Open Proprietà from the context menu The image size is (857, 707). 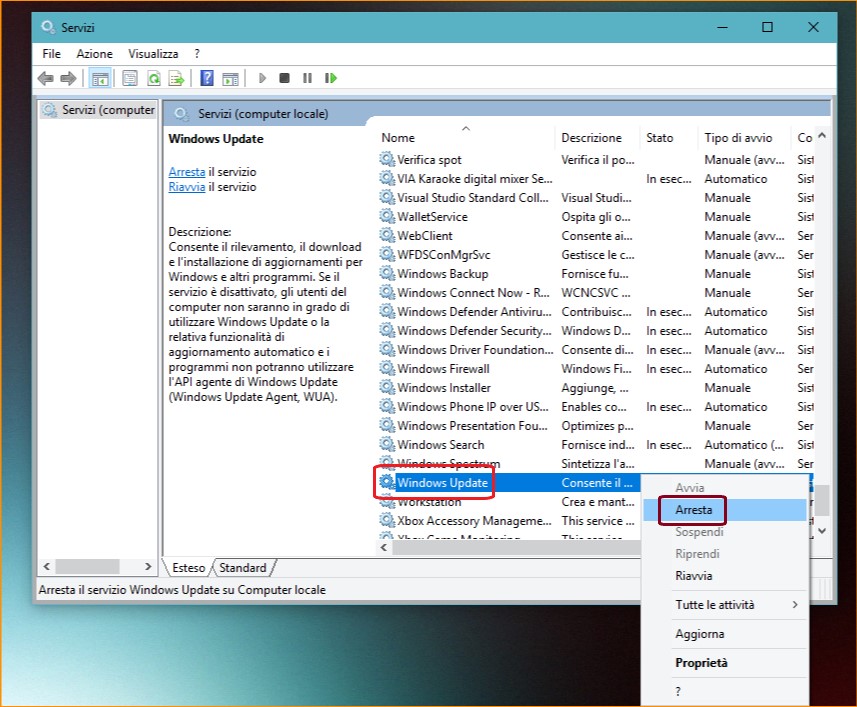click(x=725, y=663)
